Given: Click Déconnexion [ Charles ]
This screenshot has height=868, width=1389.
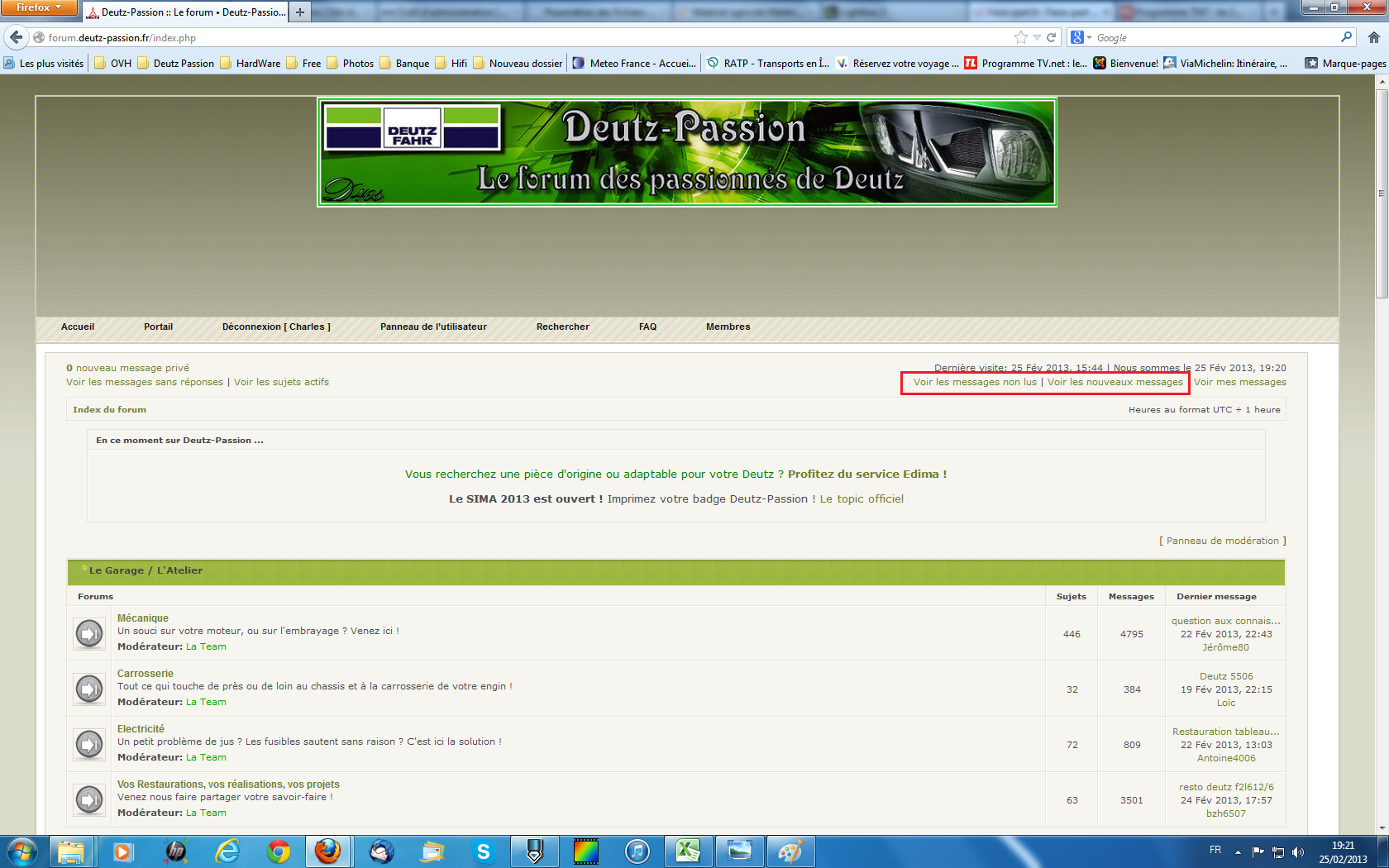Looking at the screenshot, I should [276, 327].
